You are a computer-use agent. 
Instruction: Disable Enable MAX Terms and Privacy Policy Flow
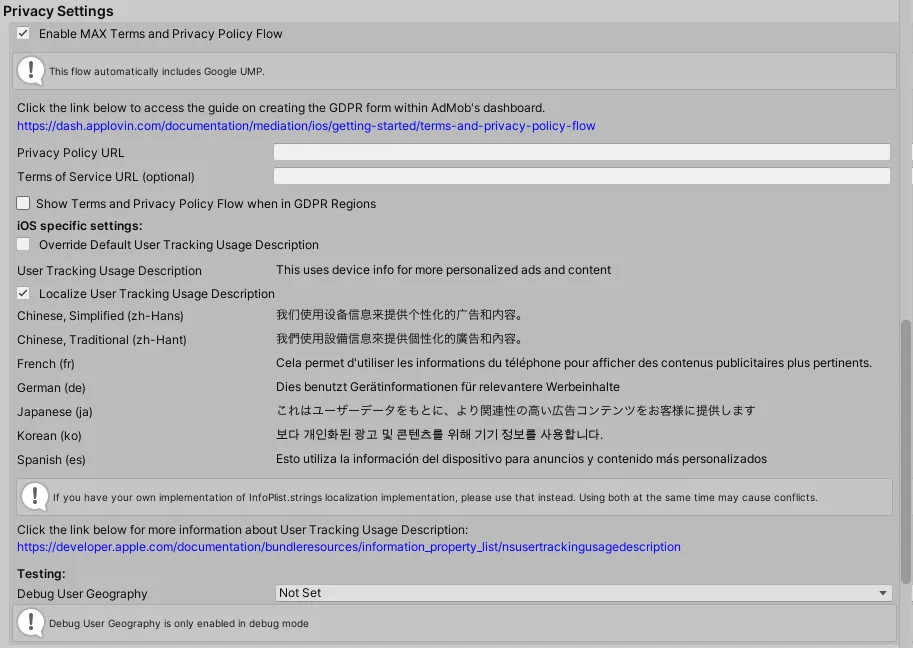pyautogui.click(x=23, y=33)
